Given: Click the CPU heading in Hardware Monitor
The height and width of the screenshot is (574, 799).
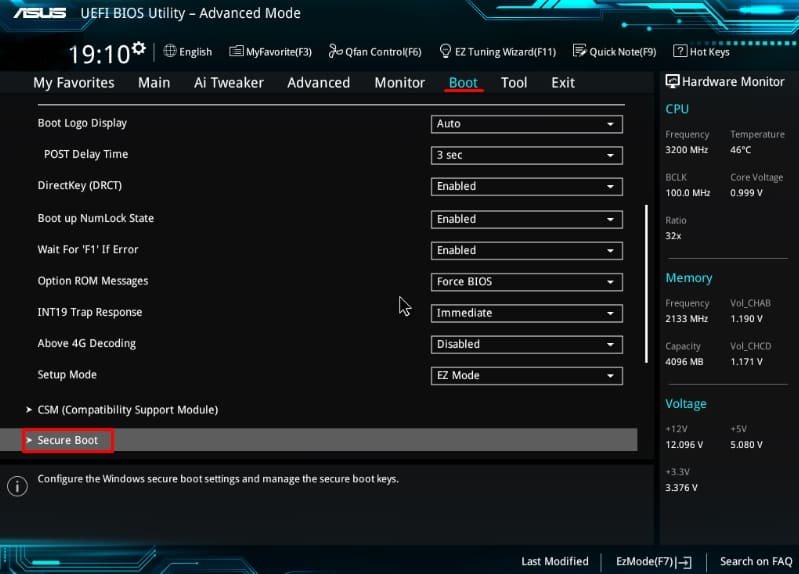Looking at the screenshot, I should pyautogui.click(x=677, y=109).
